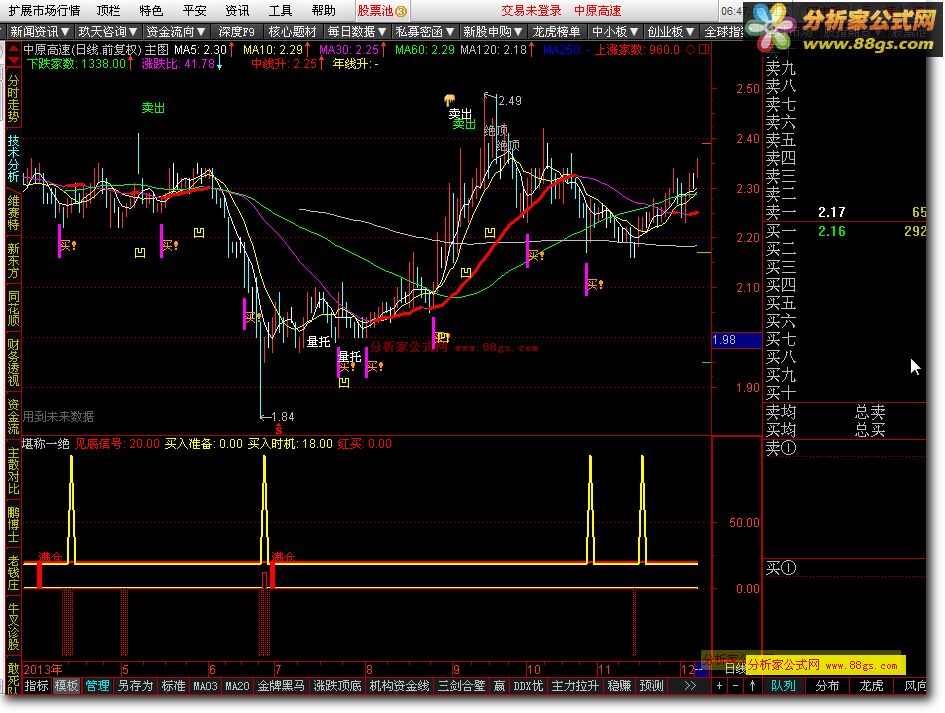The width and height of the screenshot is (945, 713).
Task: Open 财务透视 side tab
Action: pyautogui.click(x=13, y=362)
